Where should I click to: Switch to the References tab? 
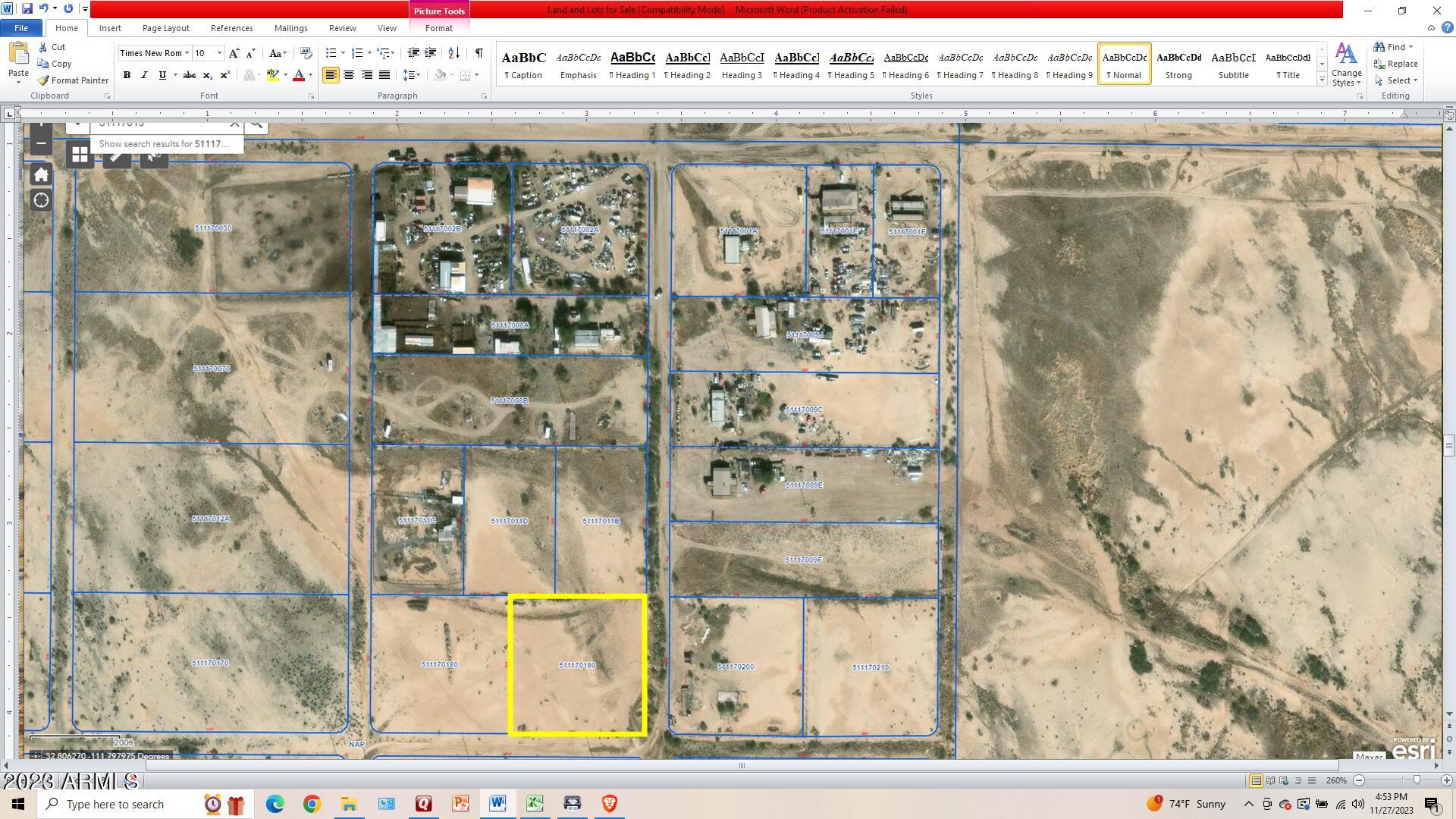(231, 28)
